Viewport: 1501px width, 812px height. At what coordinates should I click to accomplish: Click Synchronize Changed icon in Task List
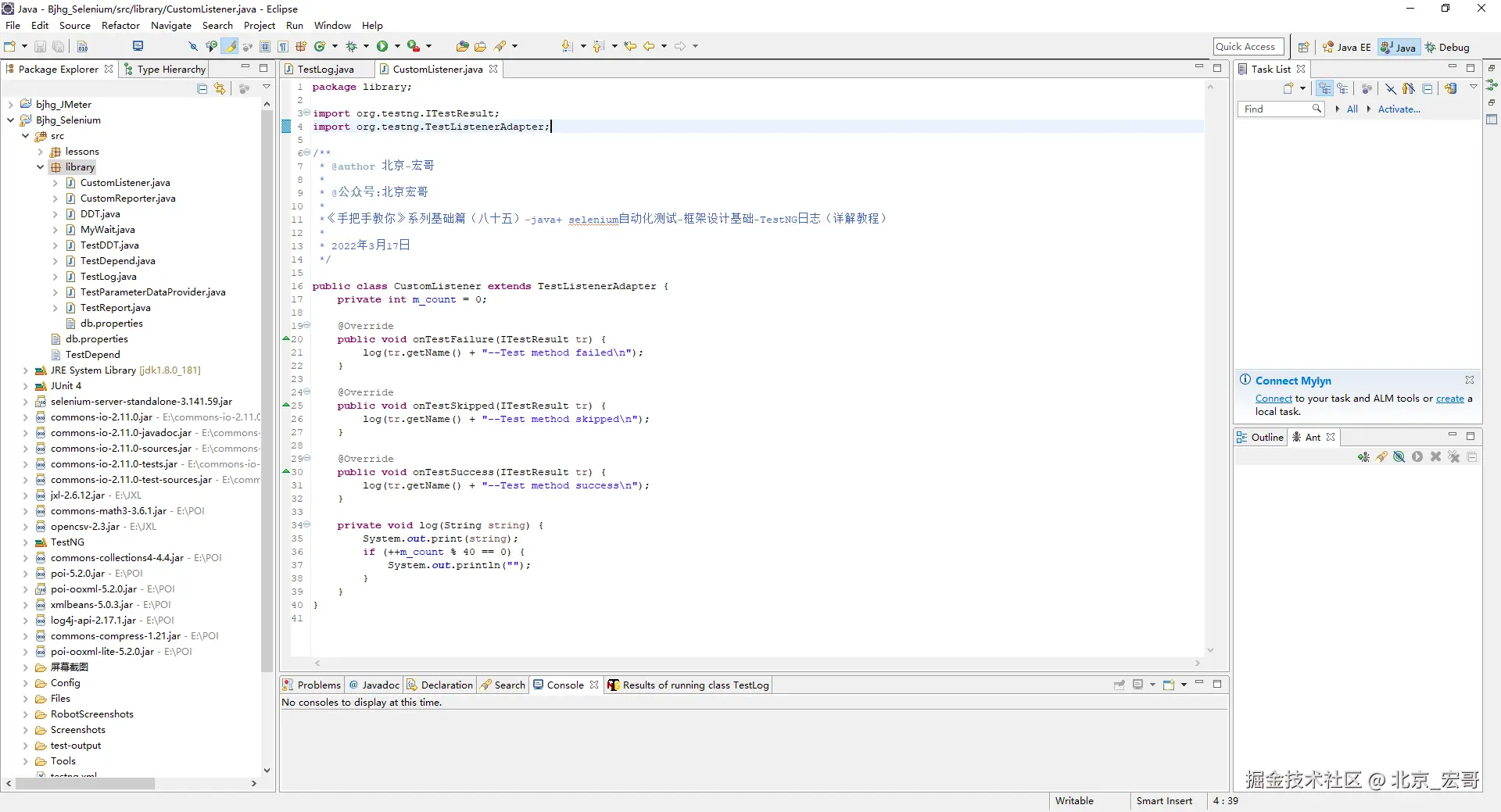point(1451,88)
